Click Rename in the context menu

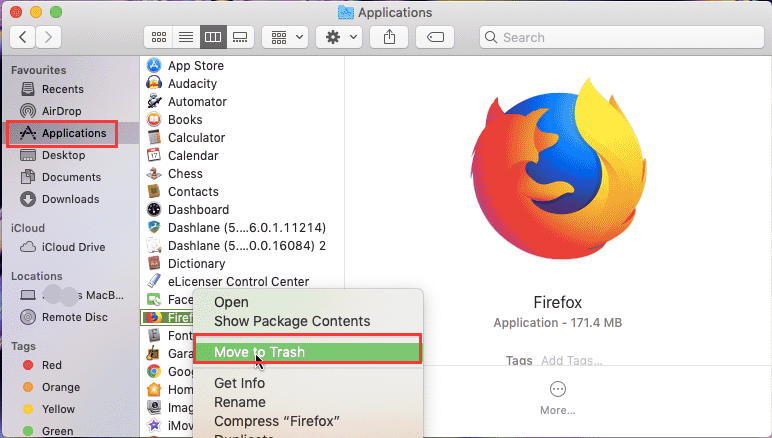(x=239, y=402)
